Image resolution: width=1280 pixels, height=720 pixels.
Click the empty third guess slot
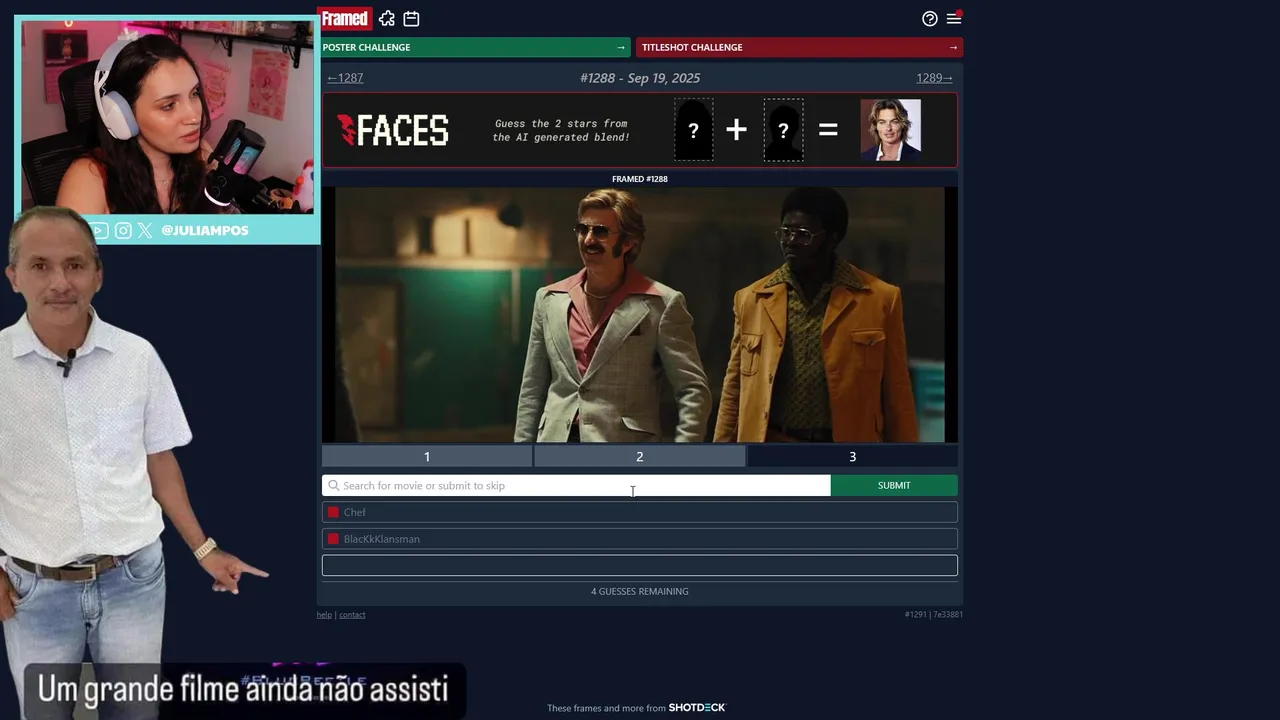point(640,565)
